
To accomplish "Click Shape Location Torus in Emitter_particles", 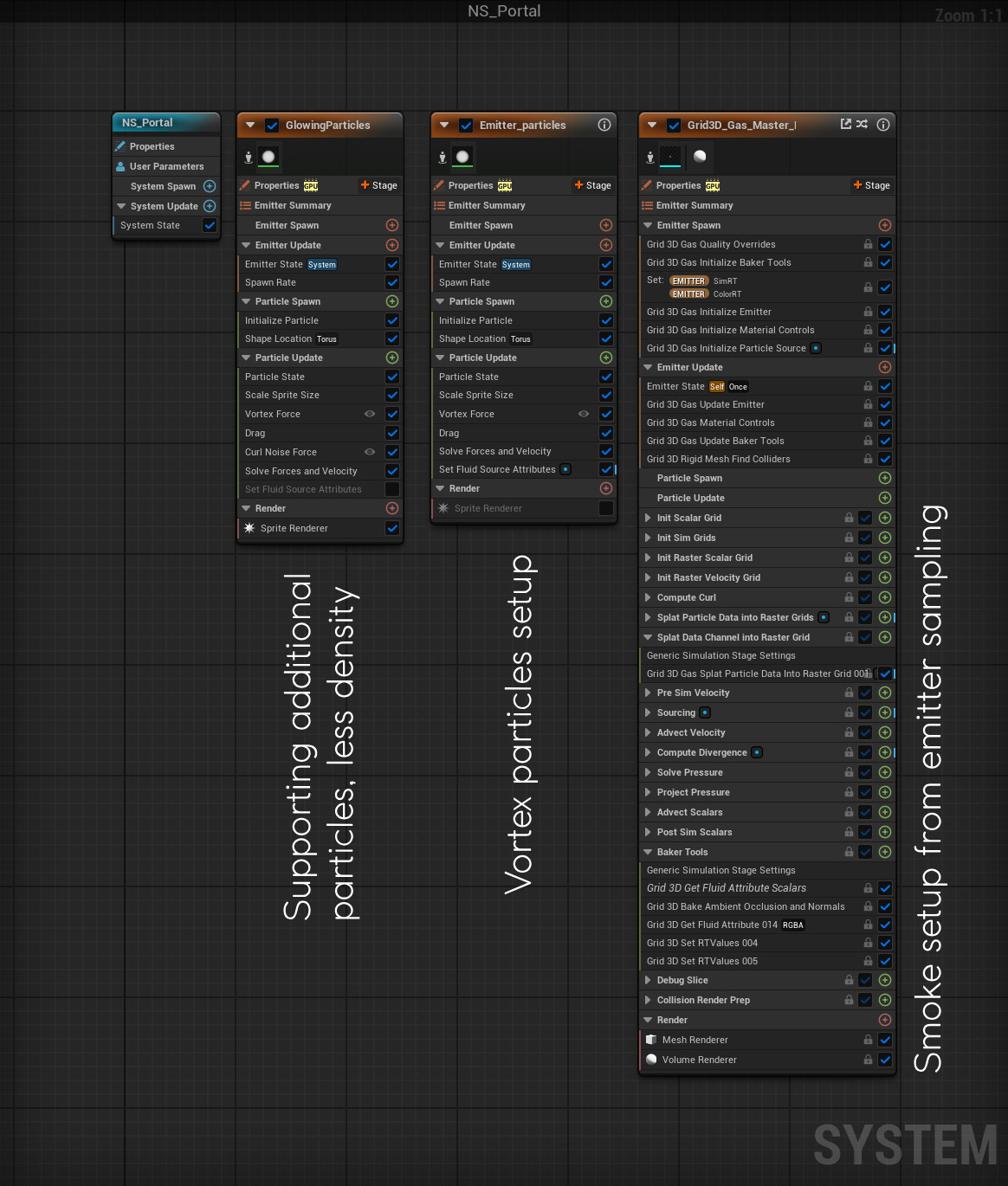I will 523,338.
